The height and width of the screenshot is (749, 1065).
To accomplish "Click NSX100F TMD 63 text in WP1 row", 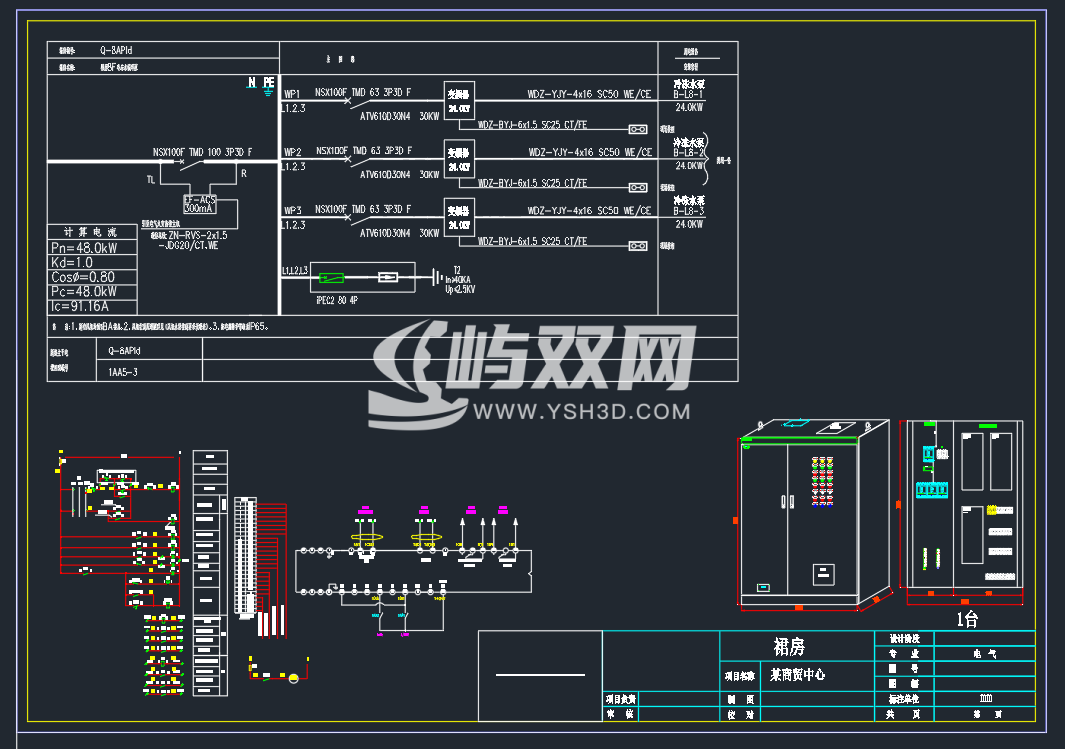I will 363,92.
